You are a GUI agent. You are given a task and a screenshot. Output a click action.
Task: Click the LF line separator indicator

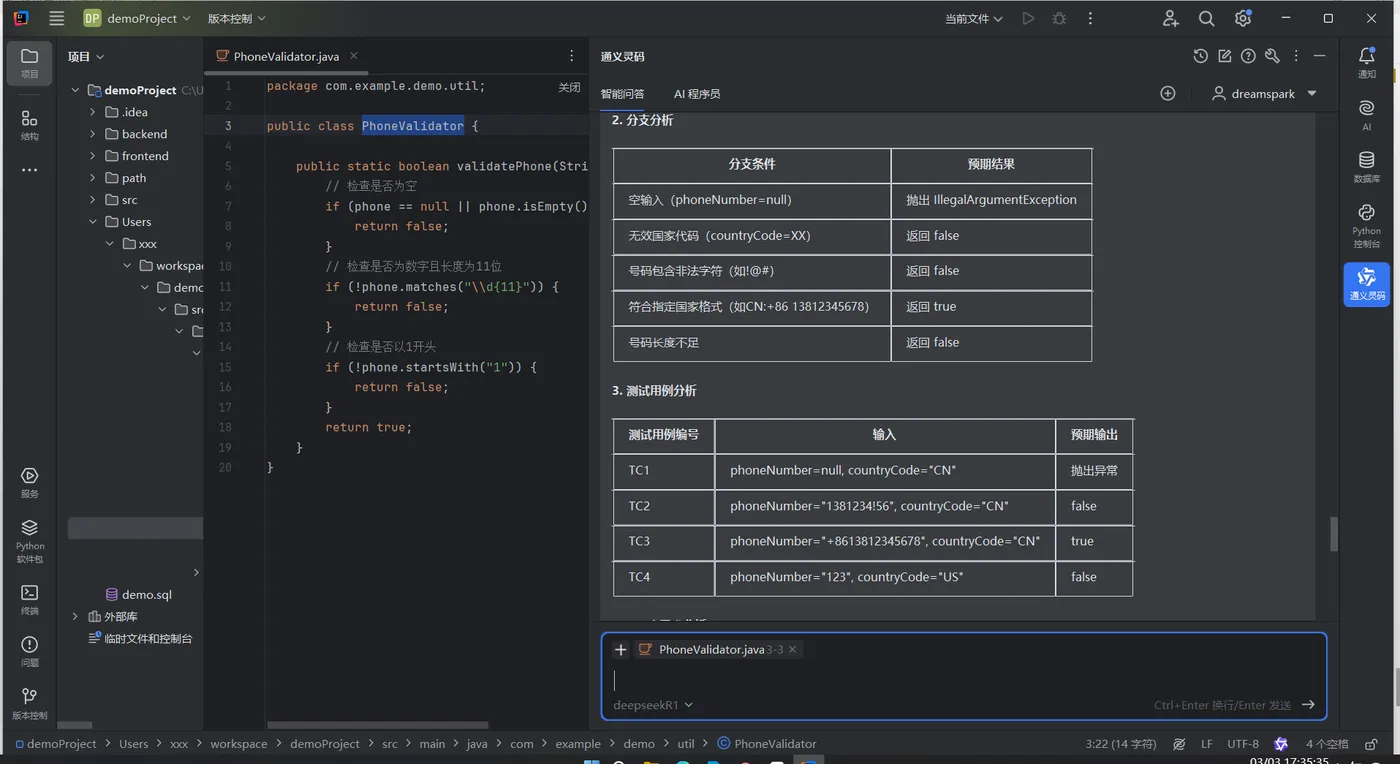1207,744
